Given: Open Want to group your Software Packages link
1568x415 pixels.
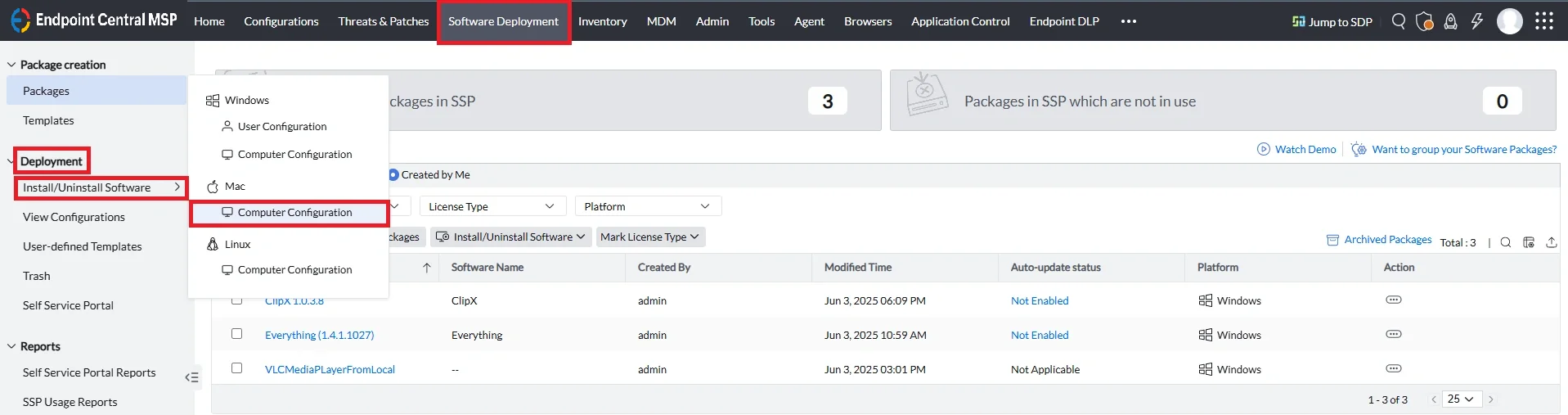Looking at the screenshot, I should coord(1464,149).
